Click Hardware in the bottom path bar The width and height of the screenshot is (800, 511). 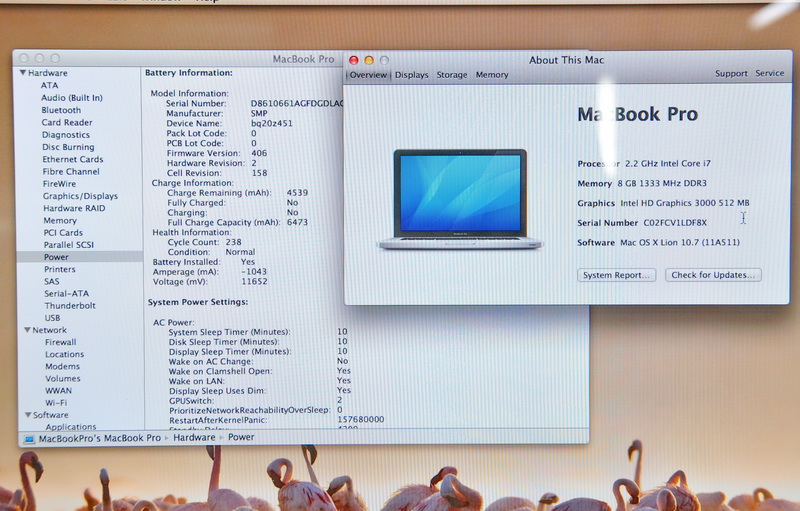coord(194,438)
